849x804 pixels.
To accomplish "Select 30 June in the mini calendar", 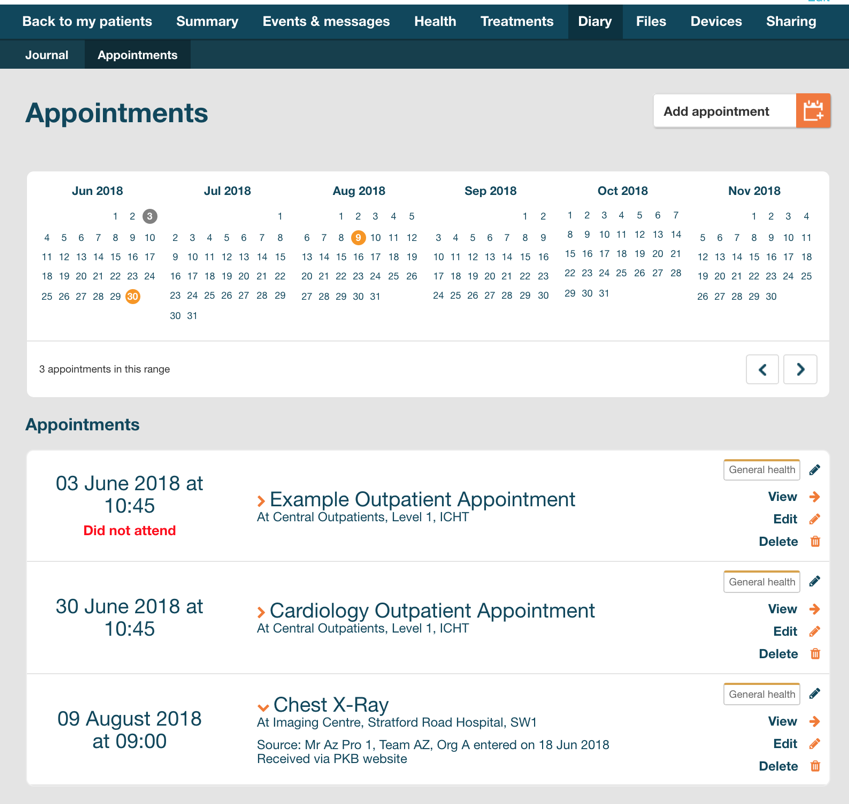I will click(x=132, y=296).
